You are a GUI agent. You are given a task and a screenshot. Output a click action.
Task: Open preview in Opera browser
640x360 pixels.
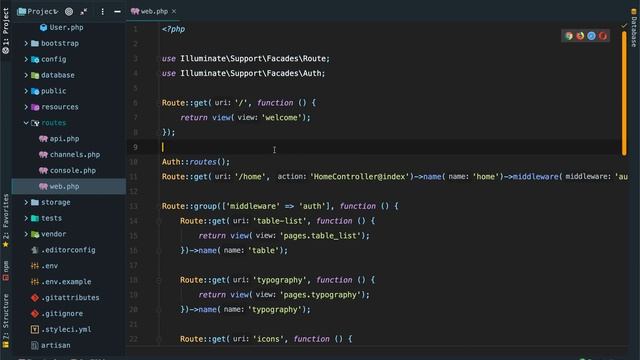tap(603, 36)
